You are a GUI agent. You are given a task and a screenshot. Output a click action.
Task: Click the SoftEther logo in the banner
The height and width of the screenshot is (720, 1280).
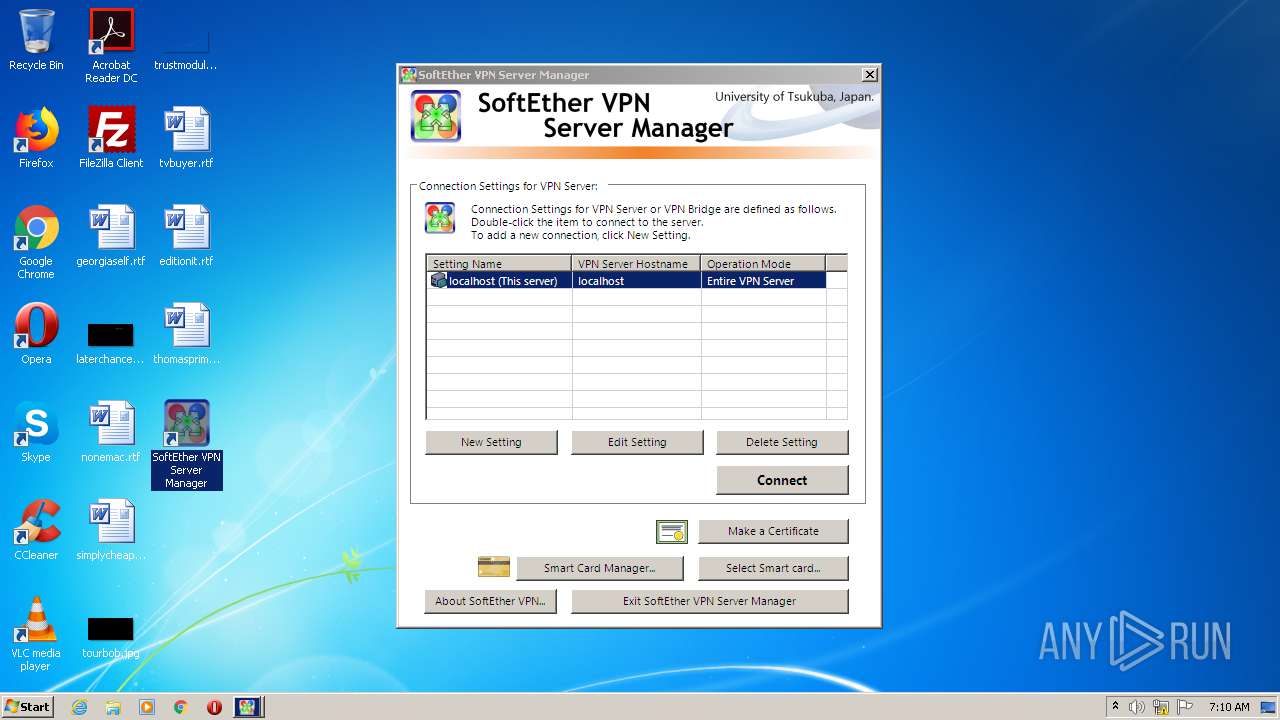(436, 116)
